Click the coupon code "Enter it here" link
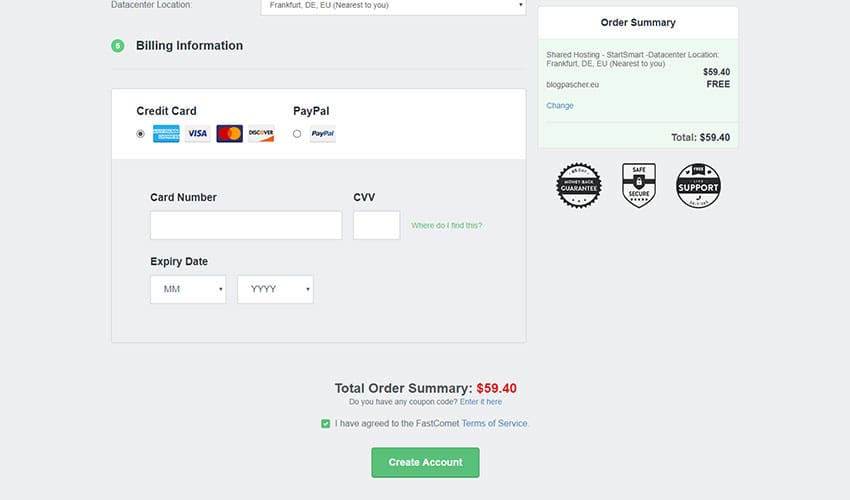850x500 pixels. [x=481, y=402]
